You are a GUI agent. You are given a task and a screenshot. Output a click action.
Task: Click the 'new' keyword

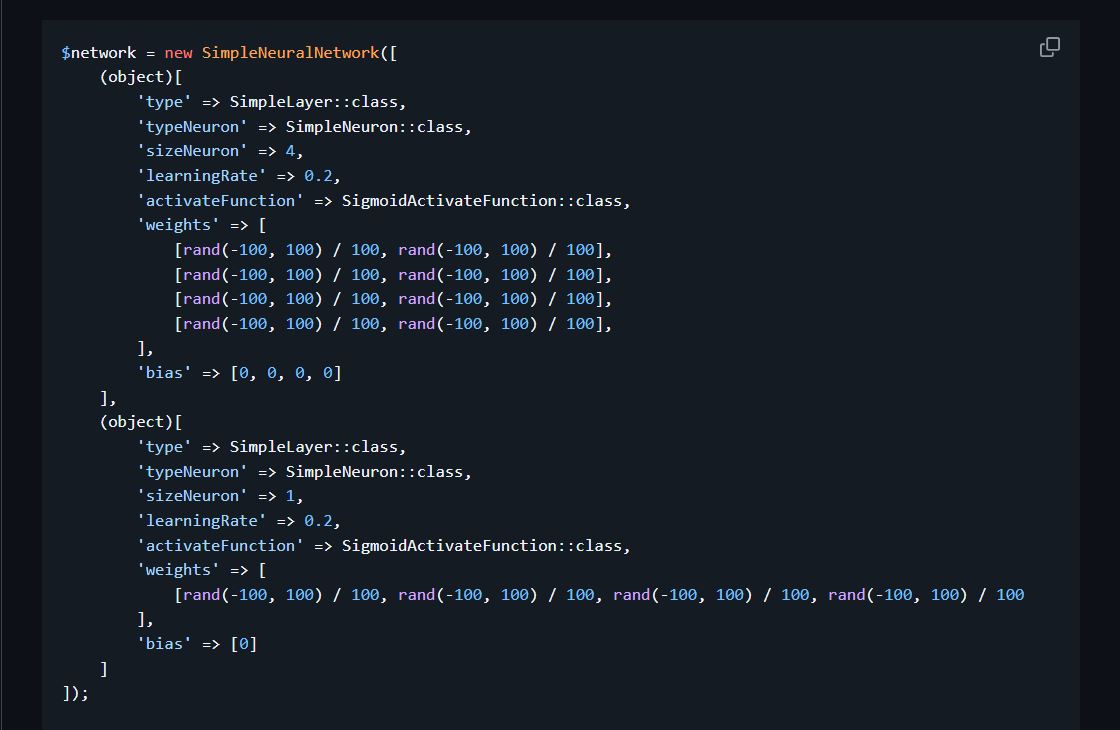[179, 52]
